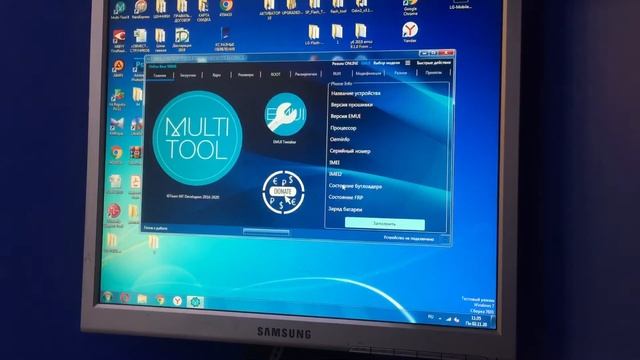Screen dimensions: 640x360
Task: Open File Explorer from the taskbar
Action: point(142,299)
